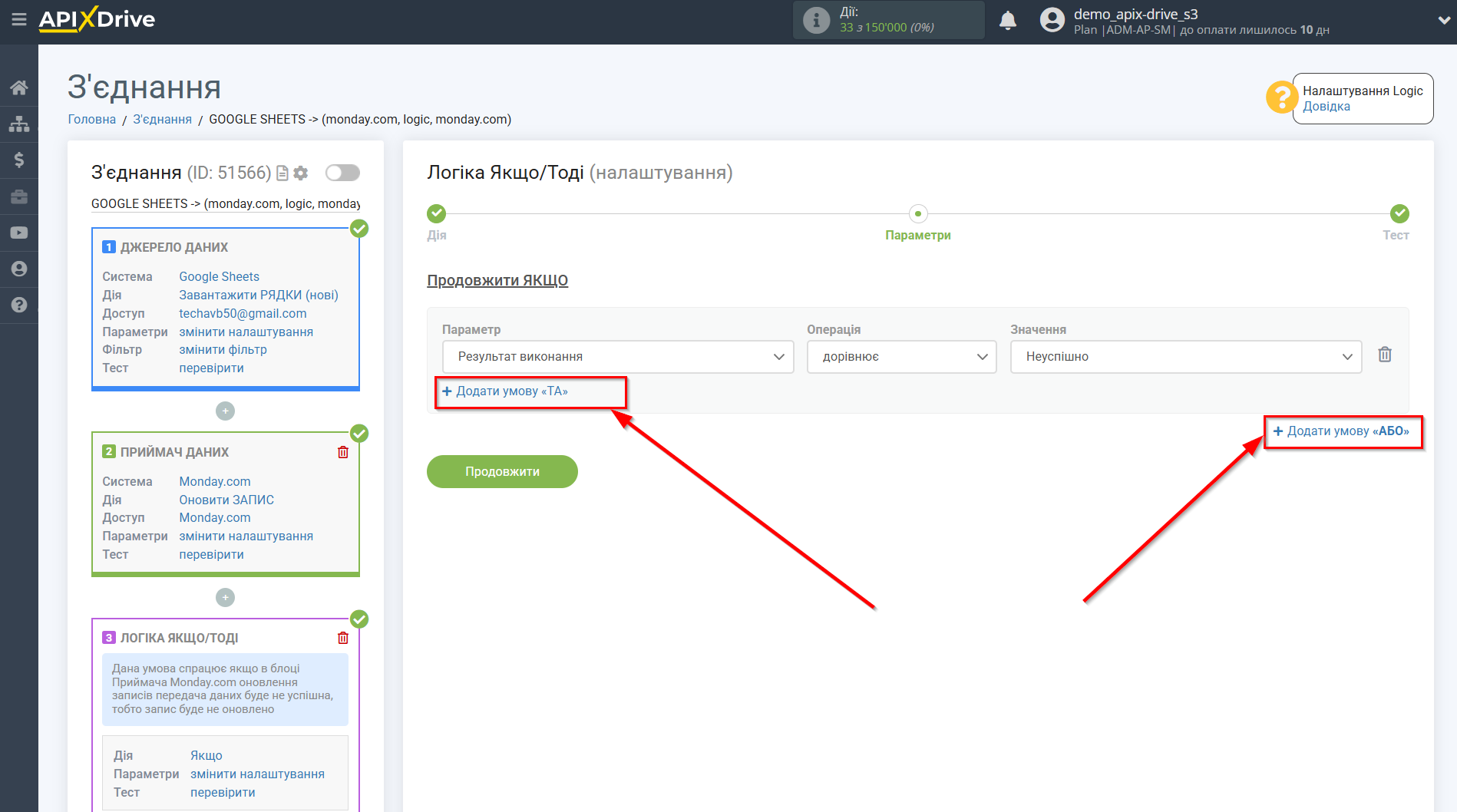Open the connection notes document icon
The width and height of the screenshot is (1457, 812).
click(x=282, y=173)
